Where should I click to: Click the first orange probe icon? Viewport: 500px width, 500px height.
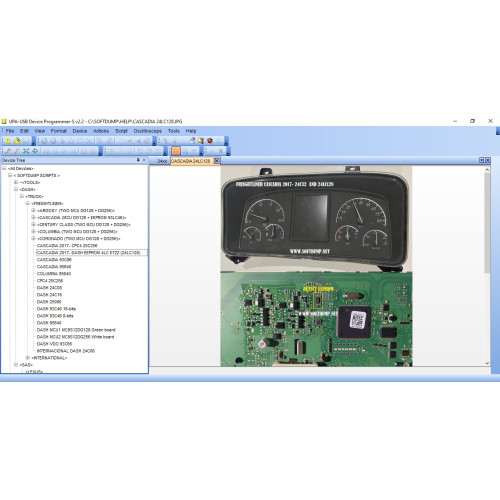tap(8, 151)
